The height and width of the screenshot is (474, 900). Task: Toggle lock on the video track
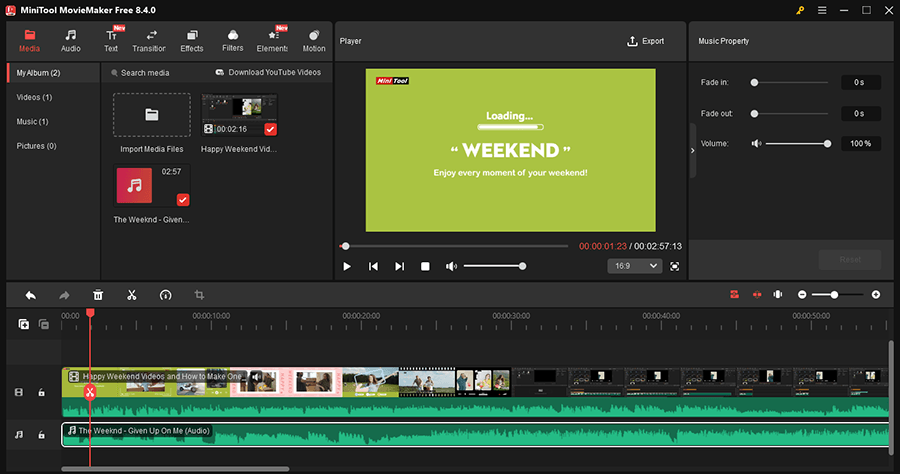[41, 393]
